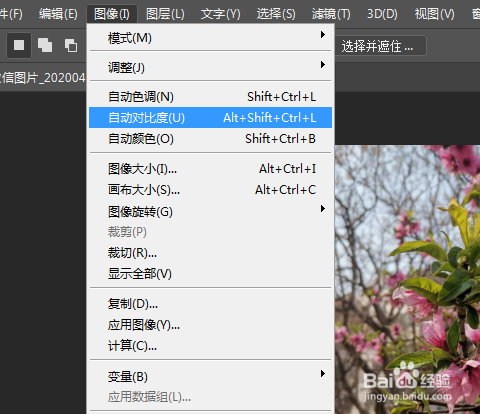
Task: Select the Subtract from selection icon
Action: tap(71, 45)
